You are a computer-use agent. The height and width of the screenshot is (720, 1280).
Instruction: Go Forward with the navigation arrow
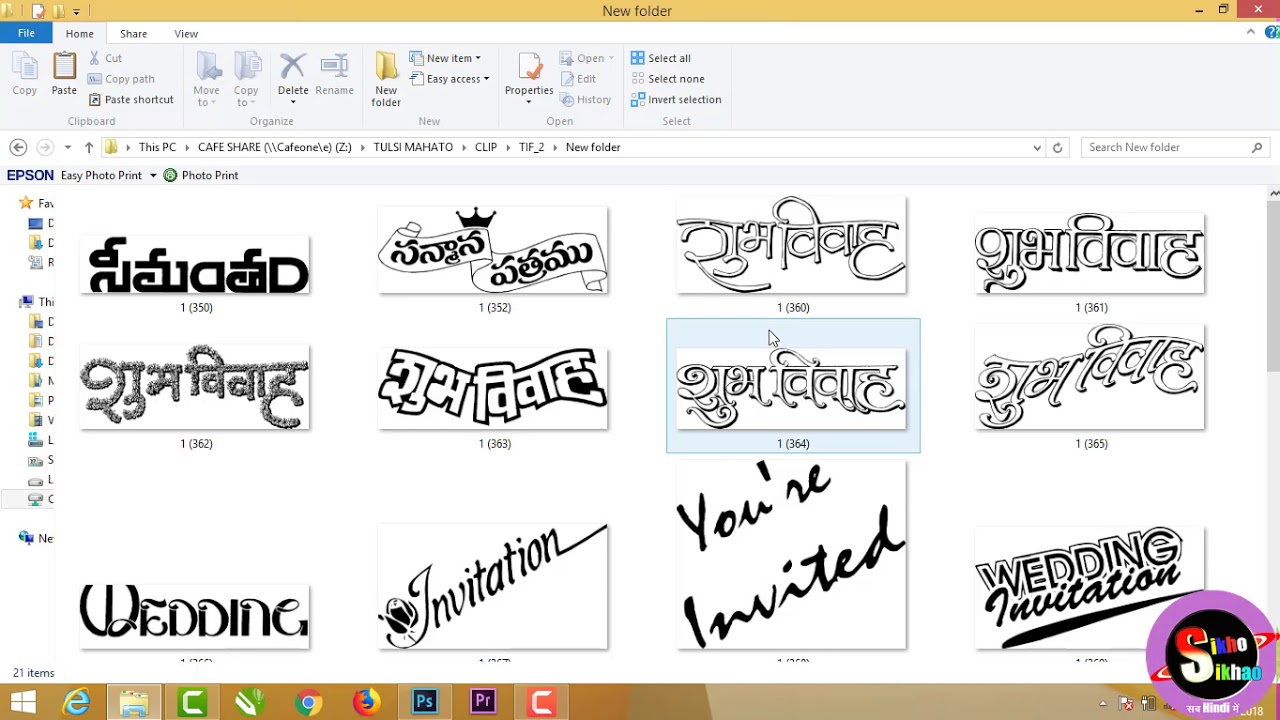pos(44,147)
